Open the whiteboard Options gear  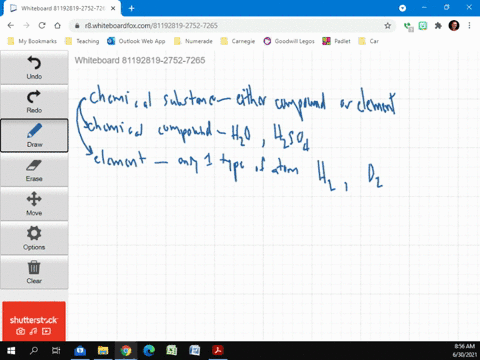34,238
